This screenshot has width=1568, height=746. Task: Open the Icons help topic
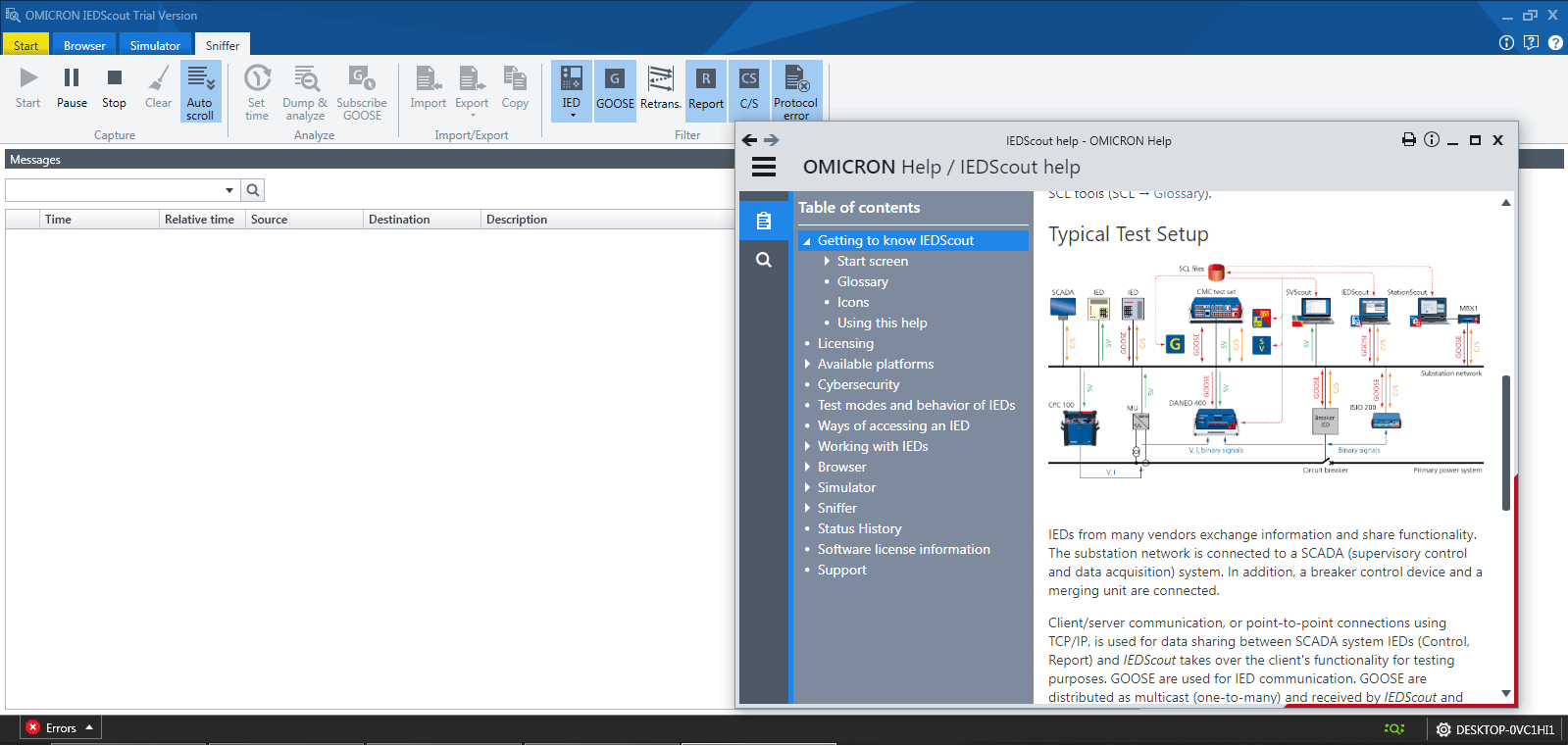(x=853, y=302)
